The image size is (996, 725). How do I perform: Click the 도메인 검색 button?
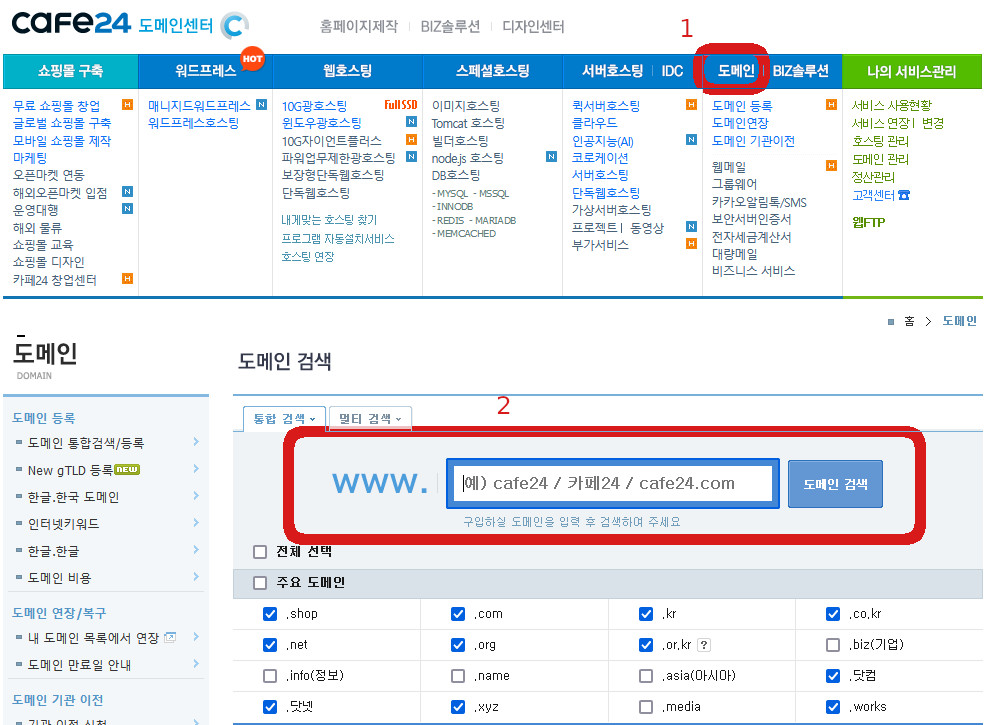pos(835,484)
